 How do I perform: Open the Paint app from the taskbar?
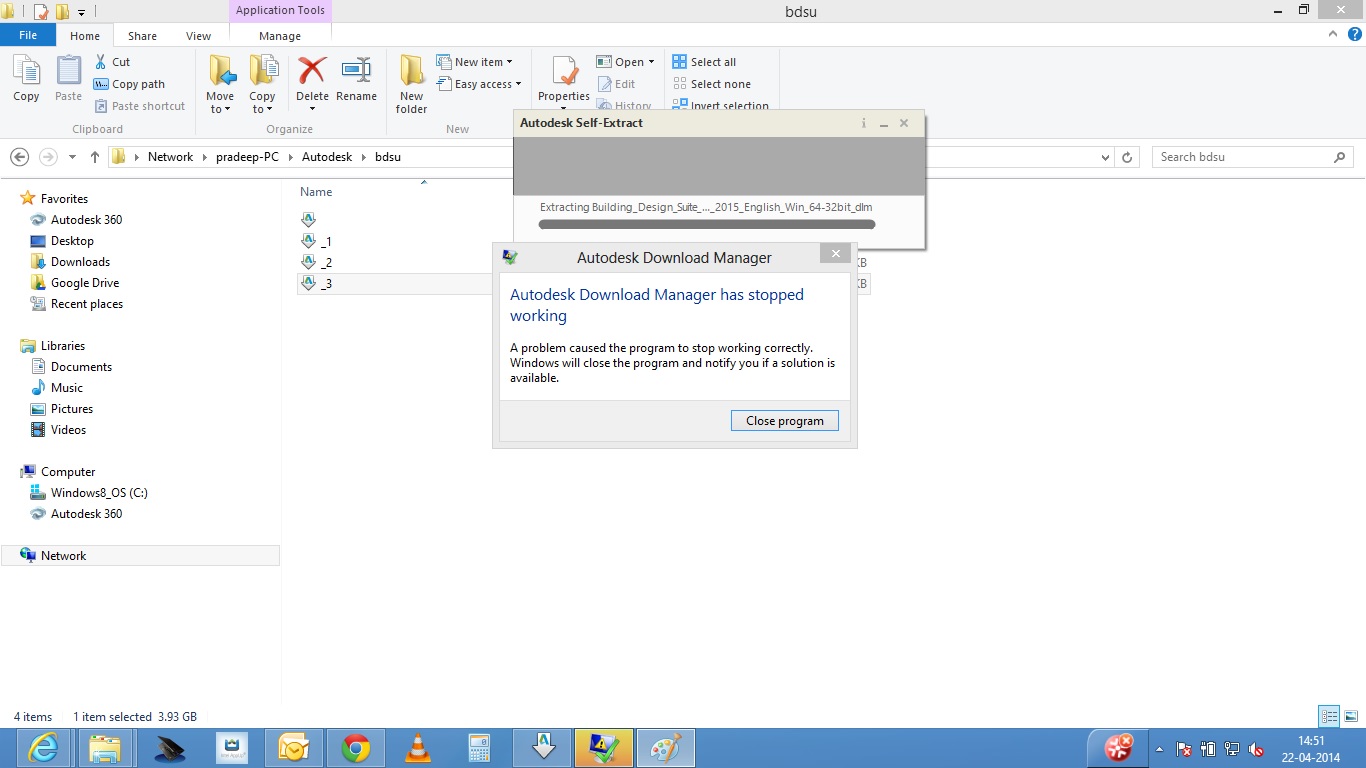(x=666, y=748)
